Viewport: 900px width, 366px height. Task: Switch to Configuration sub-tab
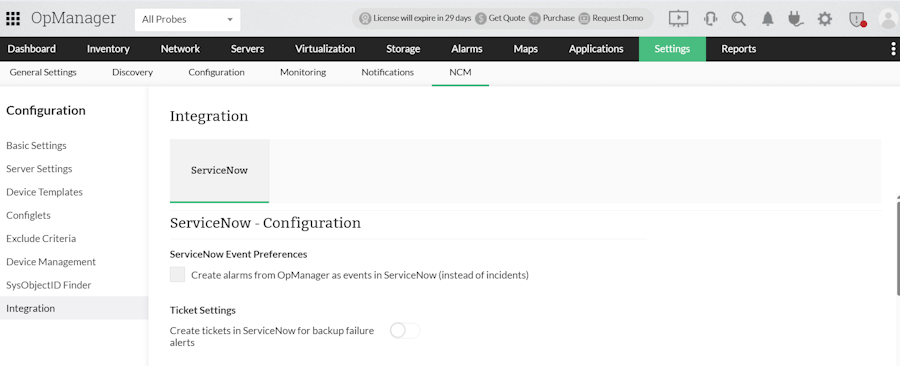point(216,72)
